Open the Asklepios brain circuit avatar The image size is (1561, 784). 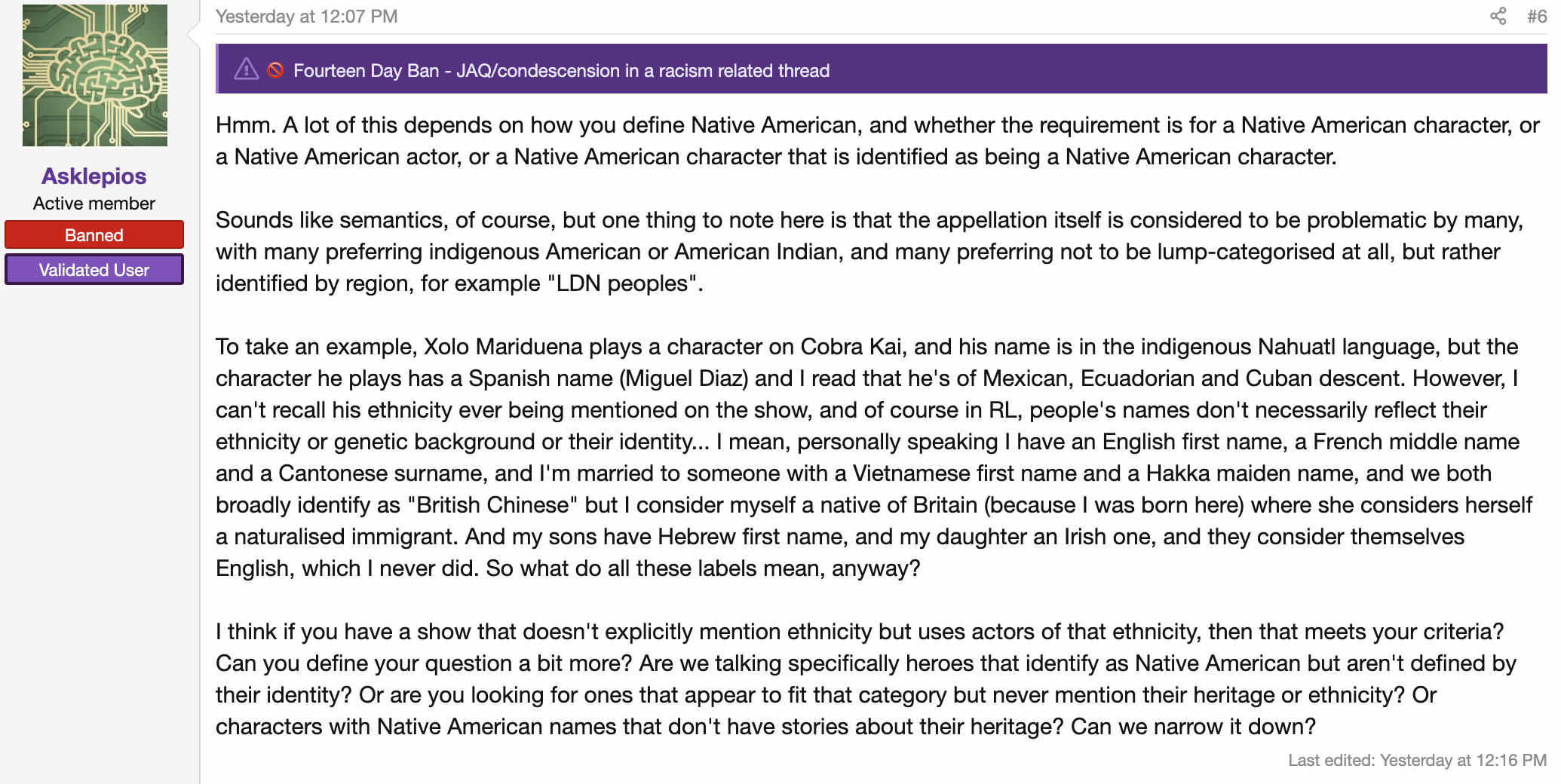coord(95,75)
